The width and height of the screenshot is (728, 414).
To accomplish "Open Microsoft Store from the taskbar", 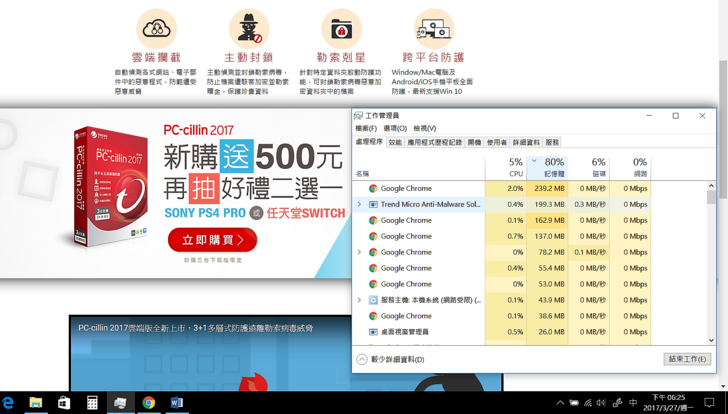I will point(63,403).
